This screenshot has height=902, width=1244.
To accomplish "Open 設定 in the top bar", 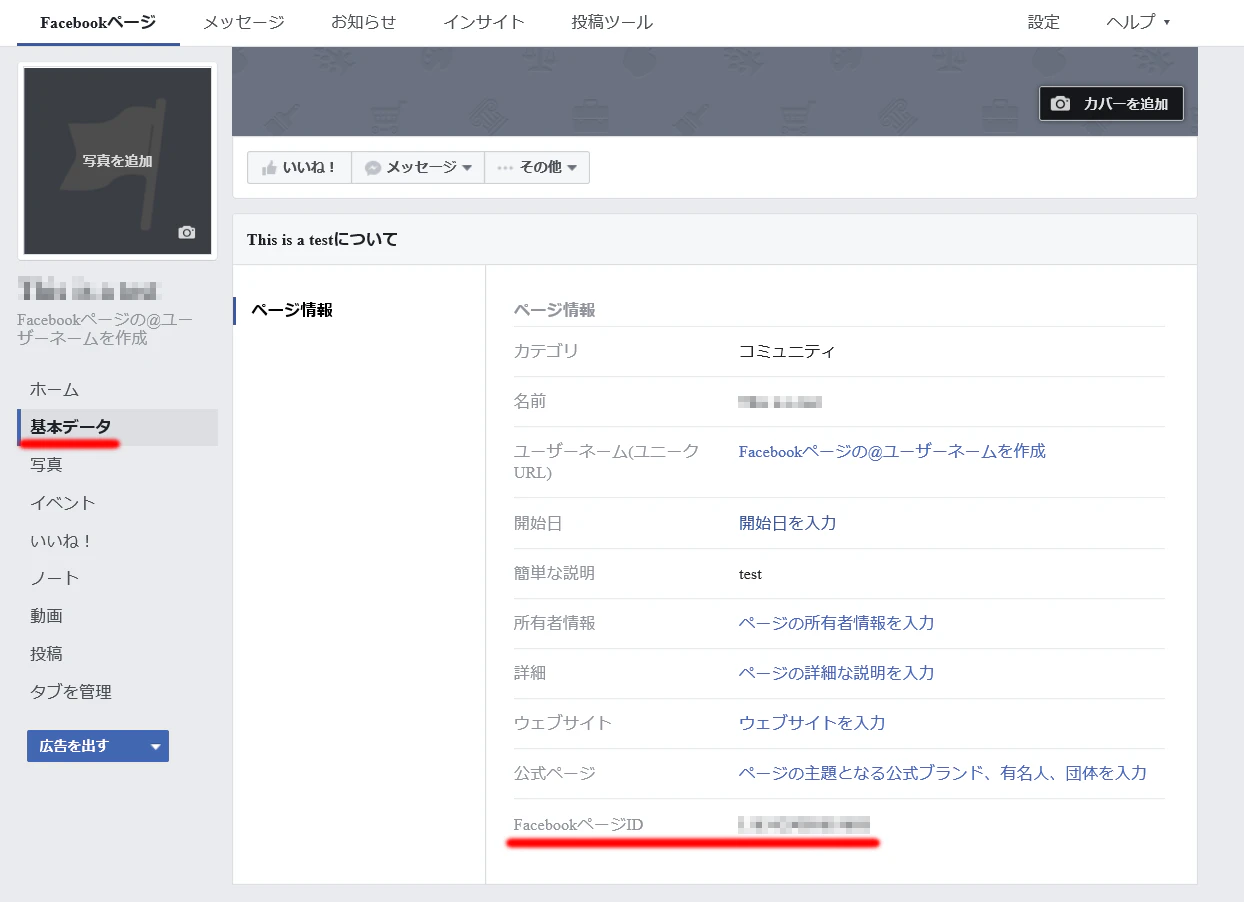I will click(1043, 22).
